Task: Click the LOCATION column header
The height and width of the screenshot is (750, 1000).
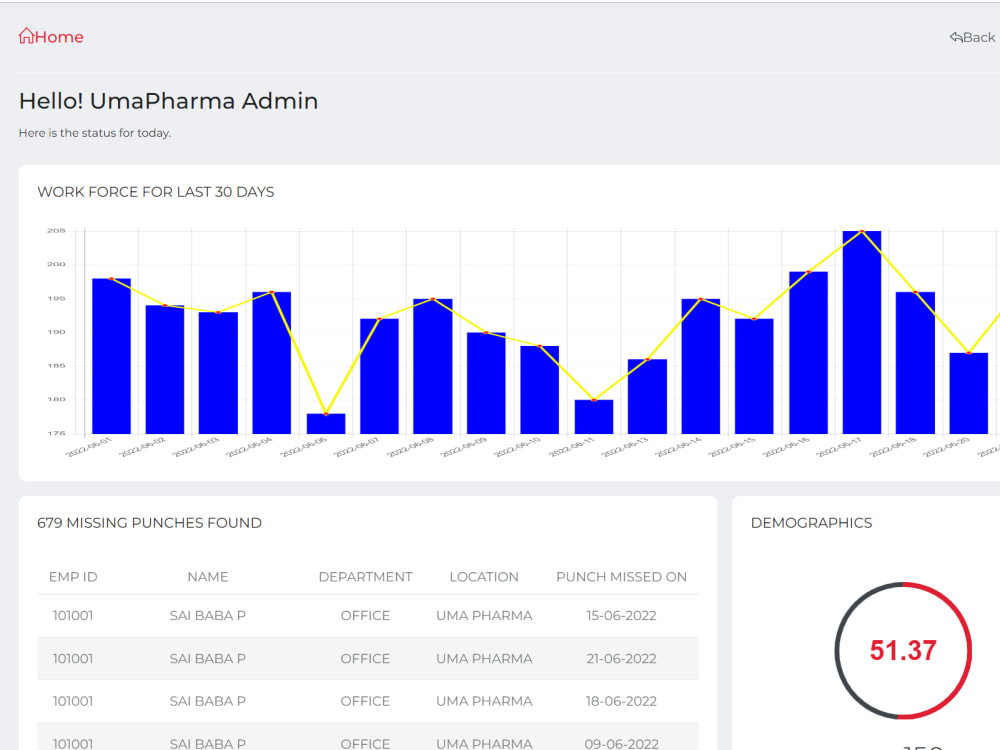Action: pos(484,577)
